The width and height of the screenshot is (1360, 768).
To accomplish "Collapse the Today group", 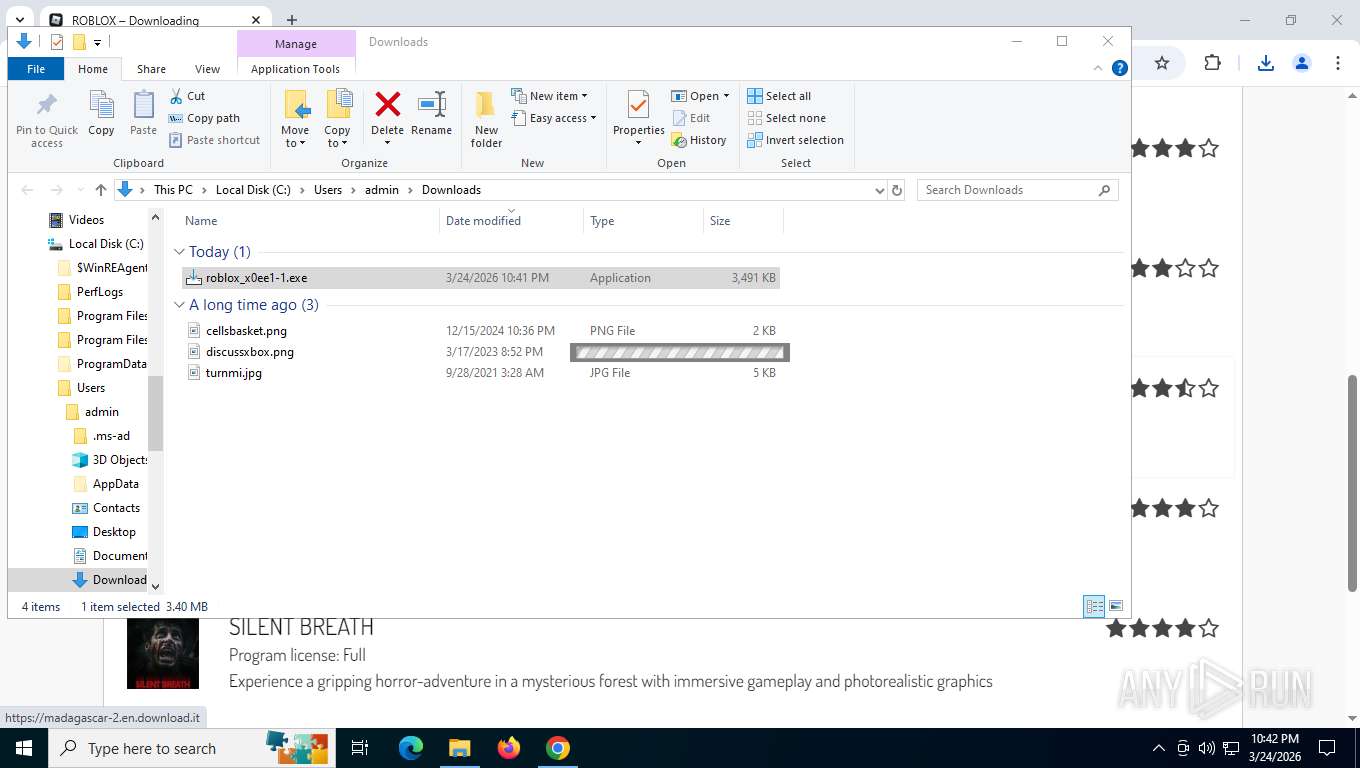I will click(x=179, y=252).
